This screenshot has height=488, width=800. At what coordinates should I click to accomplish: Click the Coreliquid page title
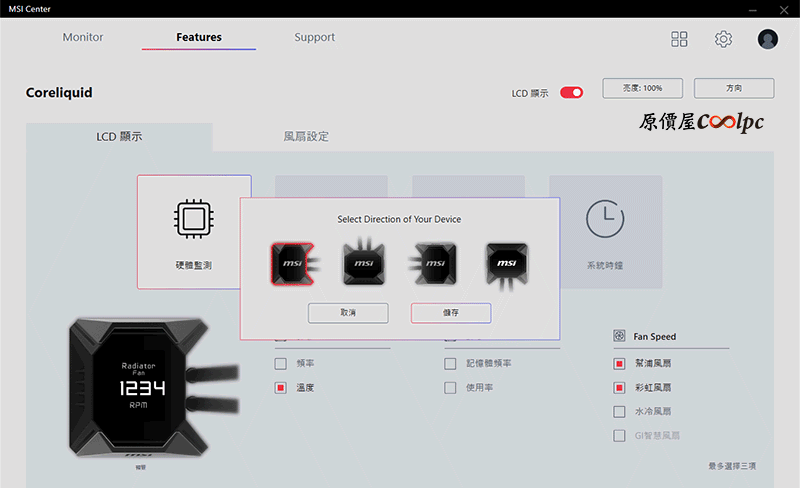(59, 92)
